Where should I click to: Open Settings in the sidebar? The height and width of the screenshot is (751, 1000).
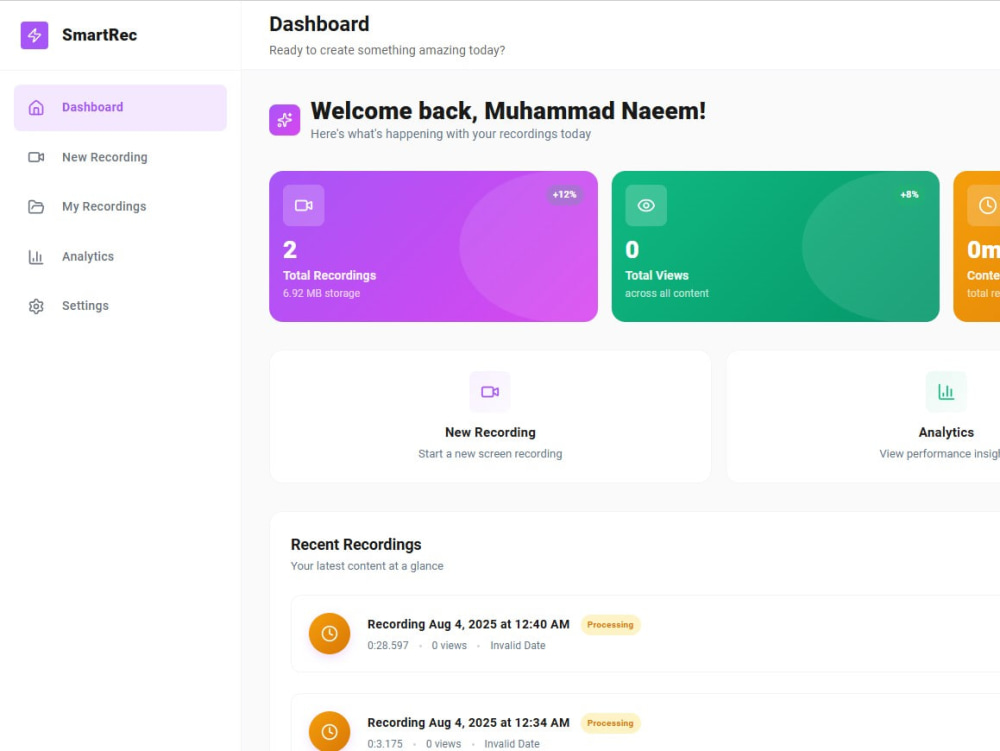click(x=121, y=306)
